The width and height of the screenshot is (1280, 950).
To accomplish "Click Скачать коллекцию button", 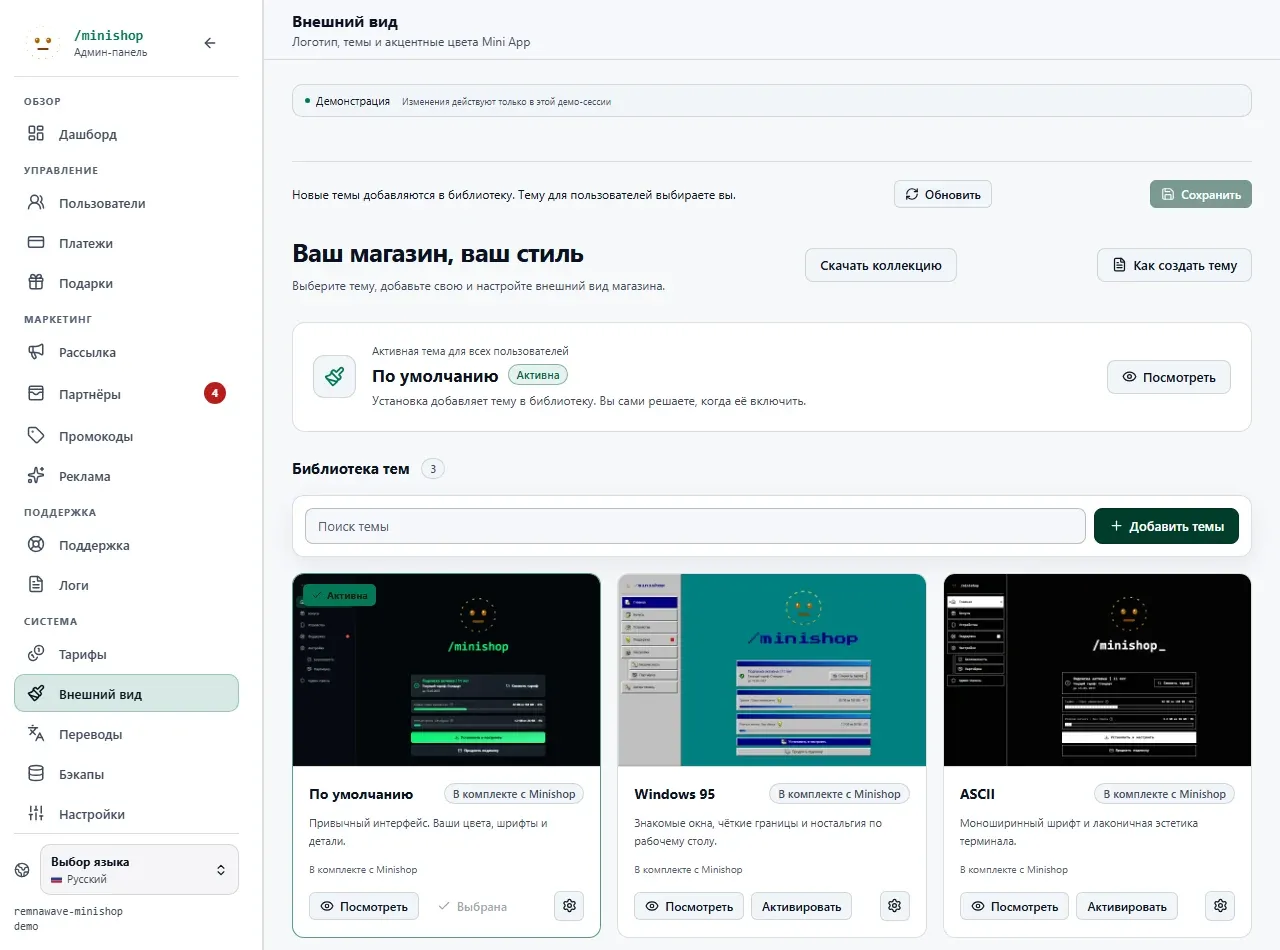I will pyautogui.click(x=881, y=265).
